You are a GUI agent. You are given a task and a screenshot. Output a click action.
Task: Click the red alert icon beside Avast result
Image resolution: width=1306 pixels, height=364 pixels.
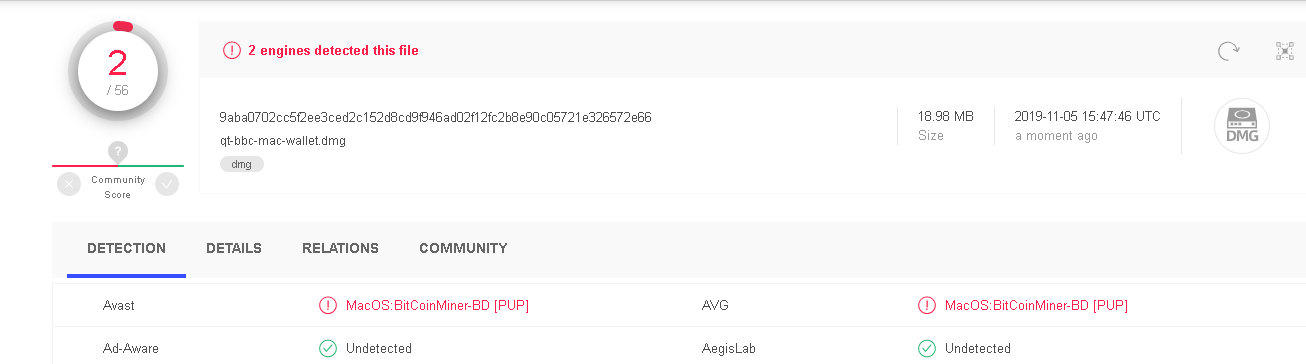327,305
